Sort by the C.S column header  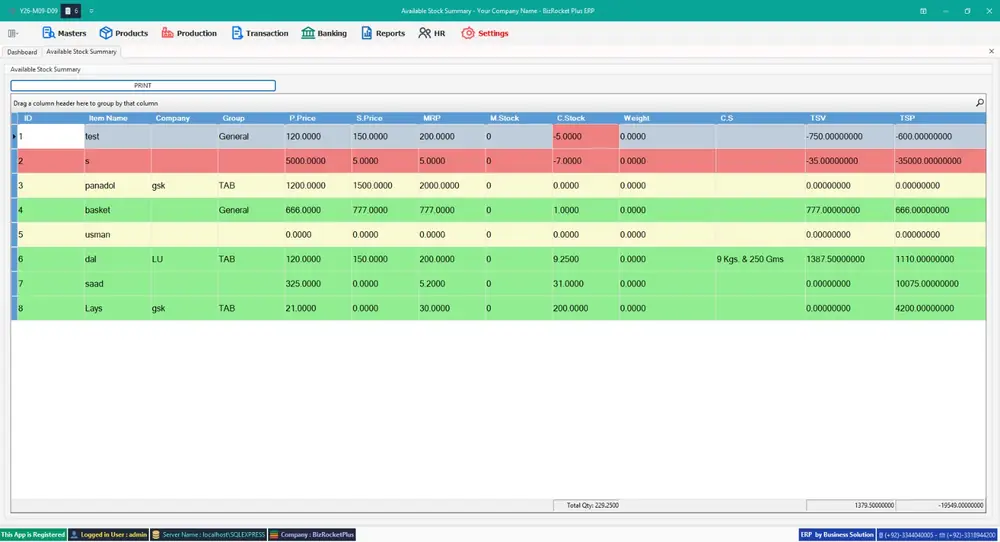760,118
